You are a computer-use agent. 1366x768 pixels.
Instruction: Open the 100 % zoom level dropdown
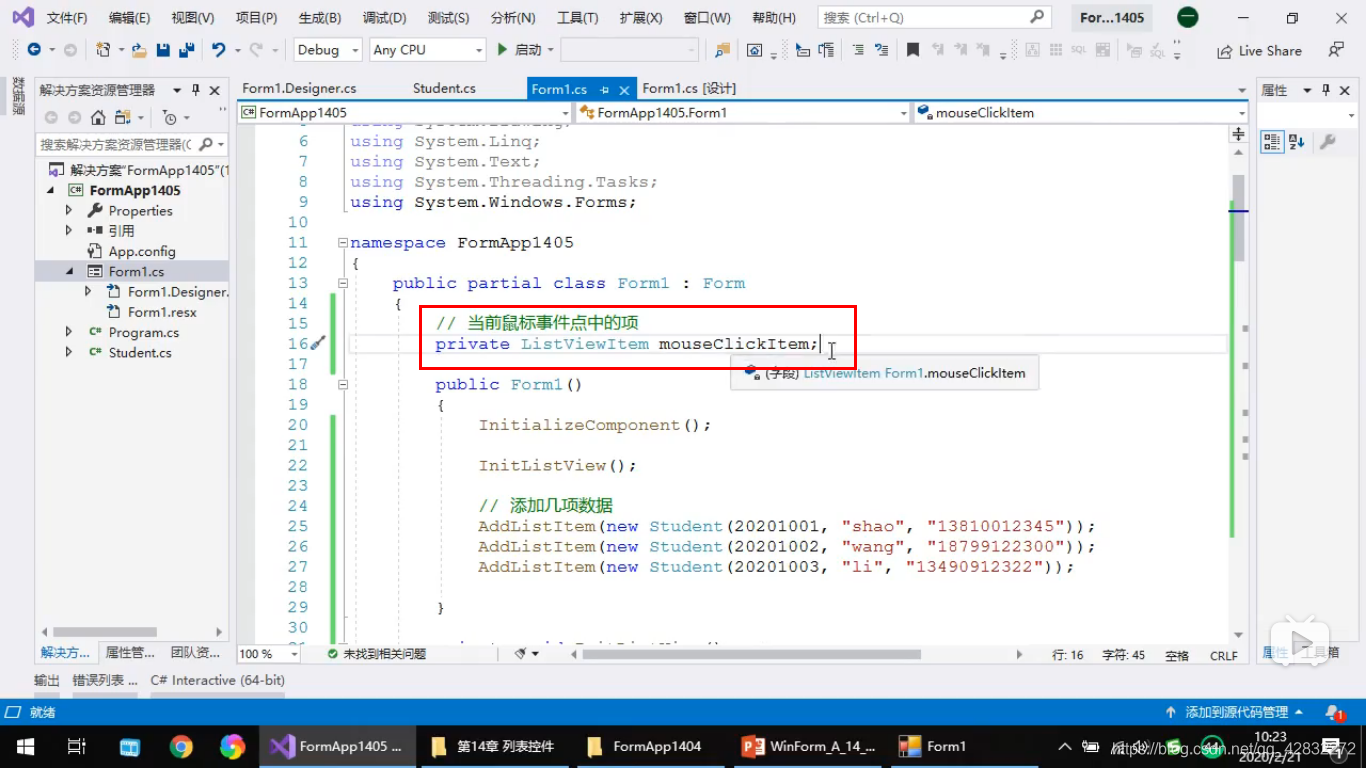[x=268, y=654]
